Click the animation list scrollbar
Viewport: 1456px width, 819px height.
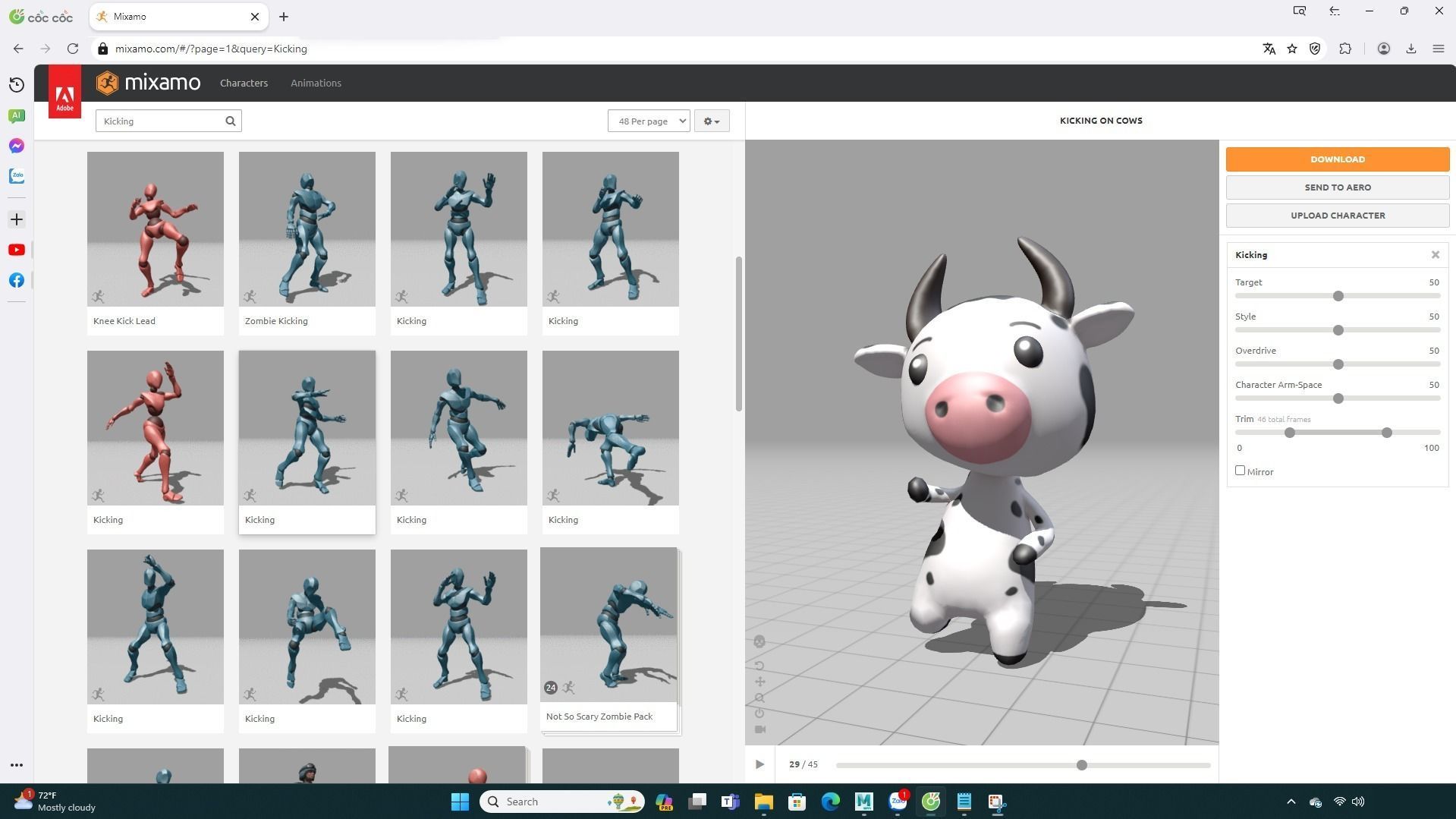[x=738, y=334]
